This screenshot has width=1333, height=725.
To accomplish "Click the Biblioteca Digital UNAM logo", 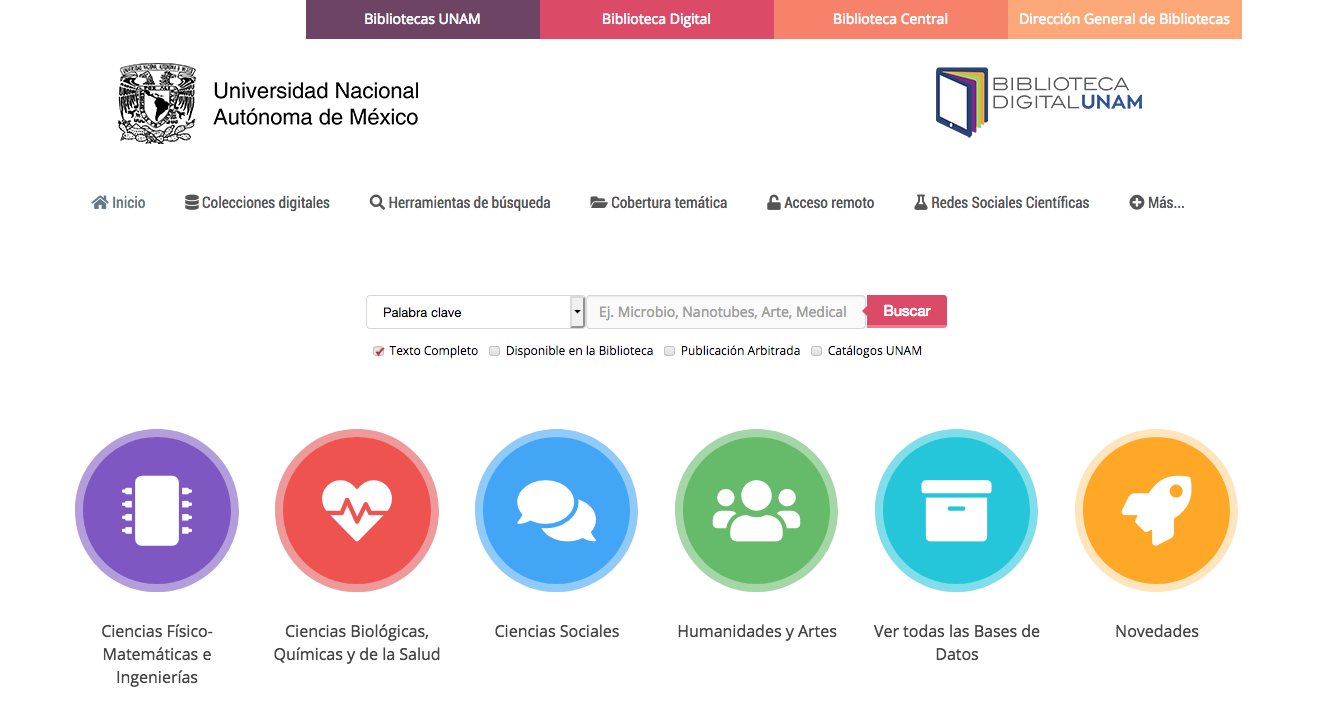I will point(1039,102).
